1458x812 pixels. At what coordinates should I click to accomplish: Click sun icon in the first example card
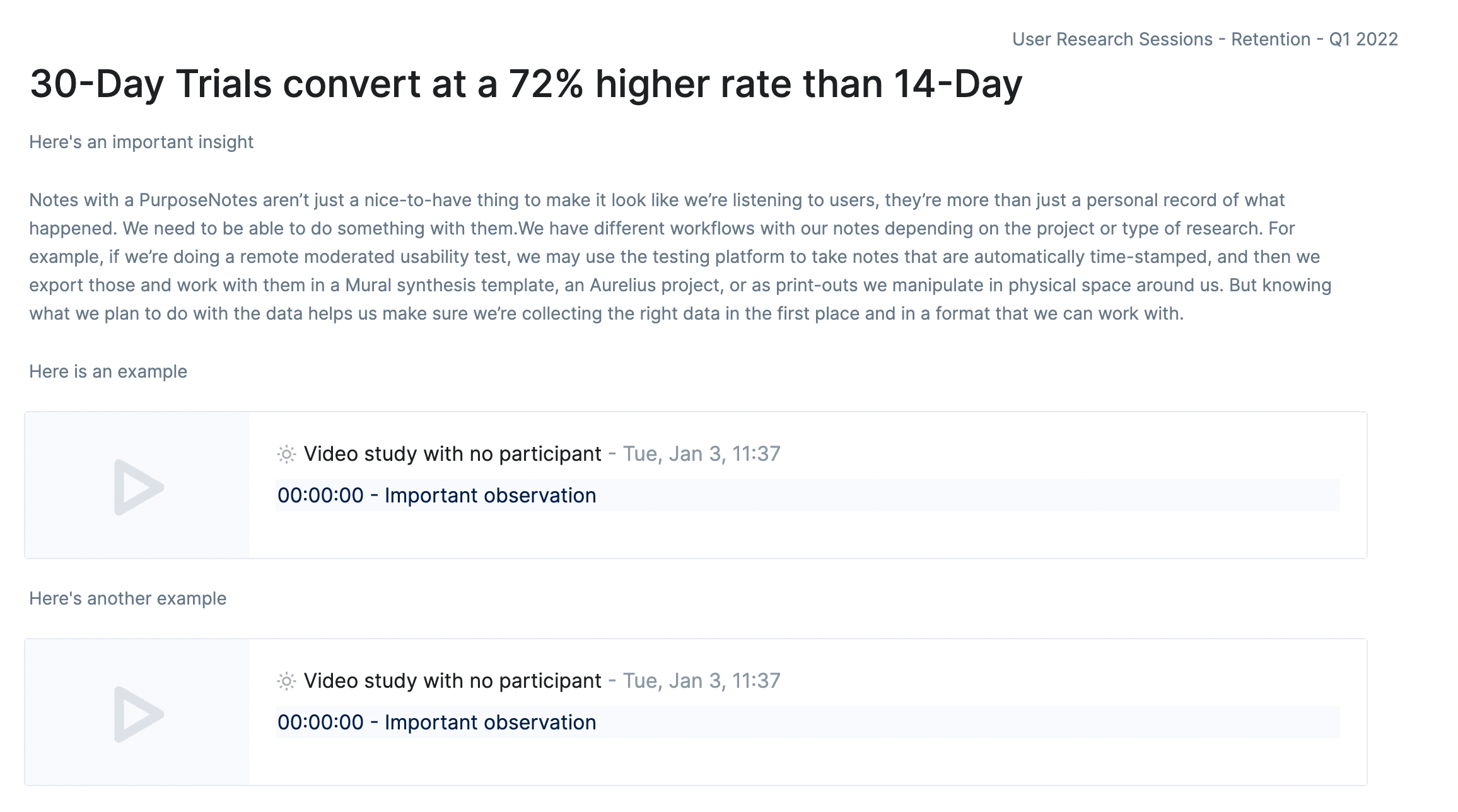point(286,454)
